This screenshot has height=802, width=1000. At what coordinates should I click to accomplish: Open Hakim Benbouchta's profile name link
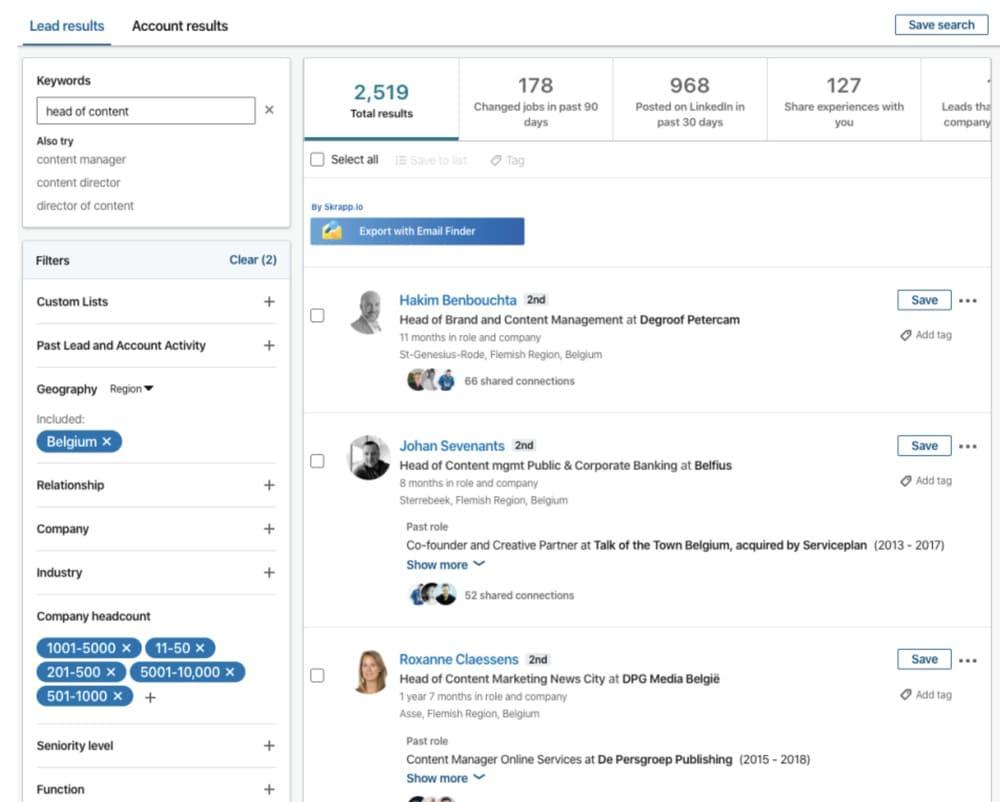tap(458, 300)
